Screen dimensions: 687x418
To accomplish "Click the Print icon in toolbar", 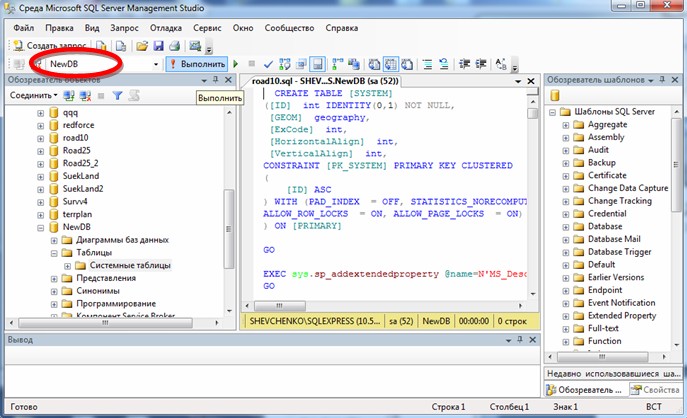I will pos(174,46).
